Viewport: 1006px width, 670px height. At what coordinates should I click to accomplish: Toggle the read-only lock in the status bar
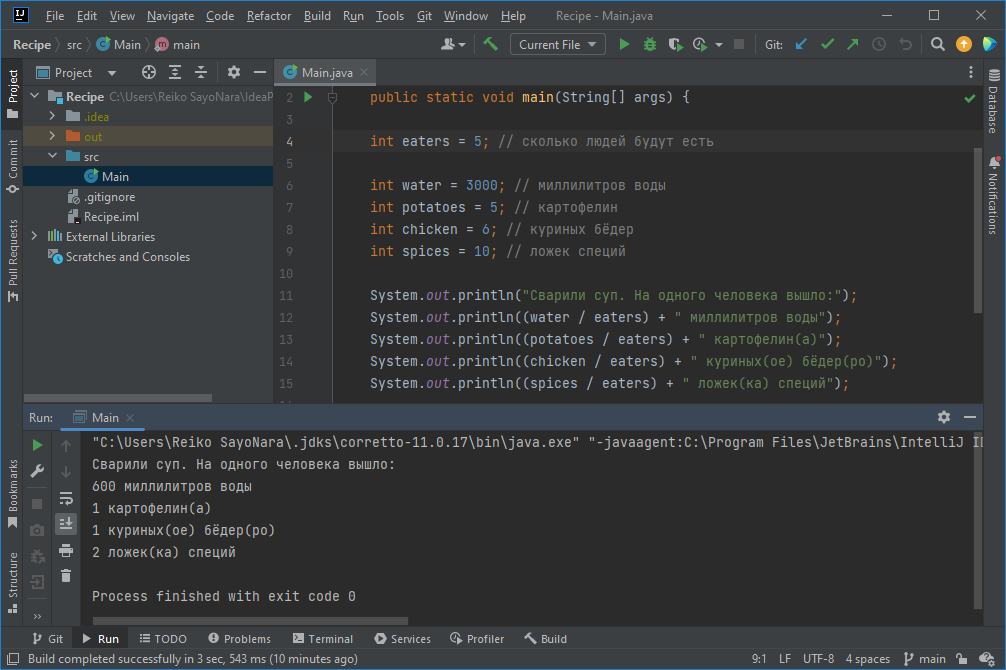pos(960,659)
